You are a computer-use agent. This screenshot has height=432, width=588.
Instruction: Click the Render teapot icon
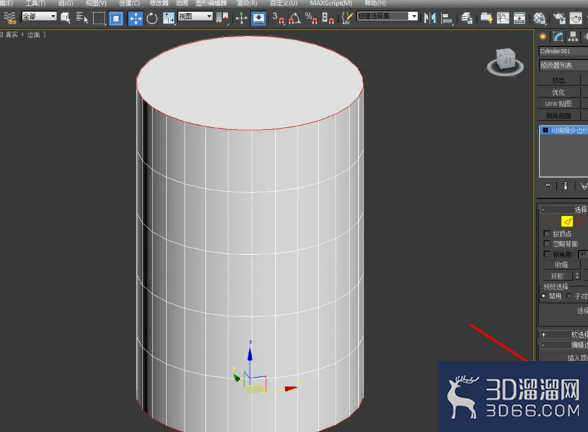point(576,18)
